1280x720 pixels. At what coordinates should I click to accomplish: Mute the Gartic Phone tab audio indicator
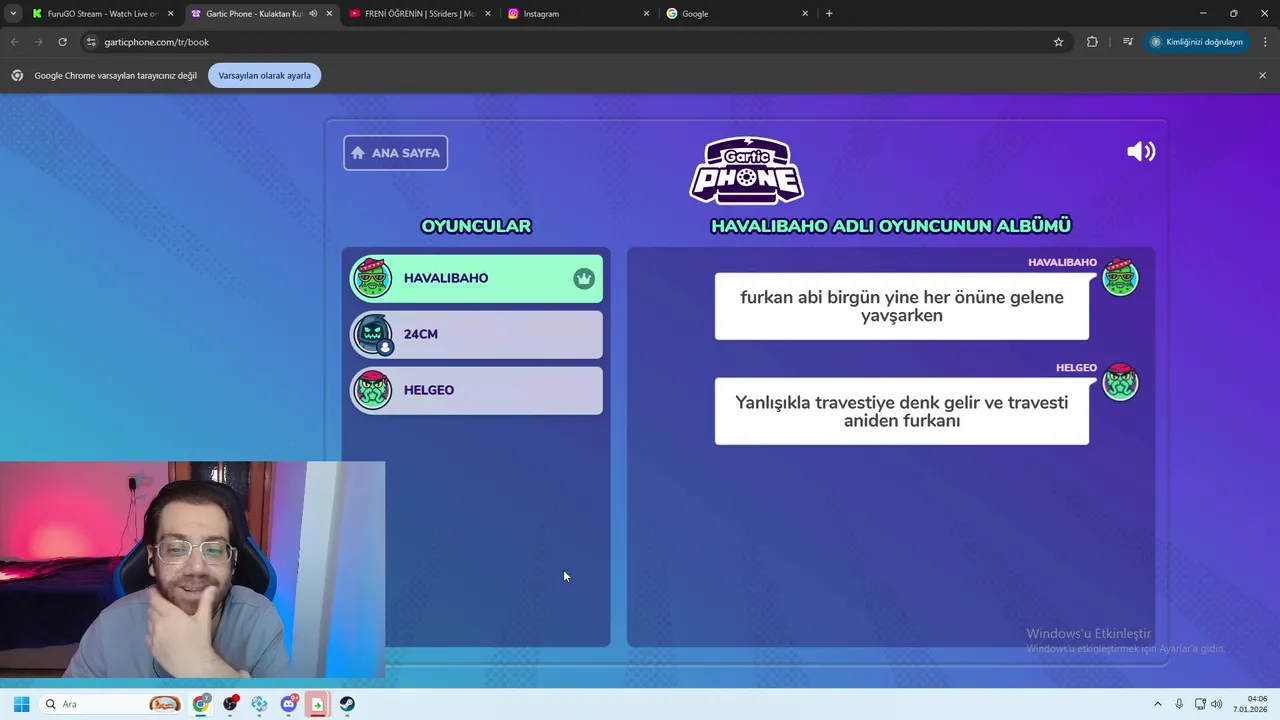[x=313, y=14]
